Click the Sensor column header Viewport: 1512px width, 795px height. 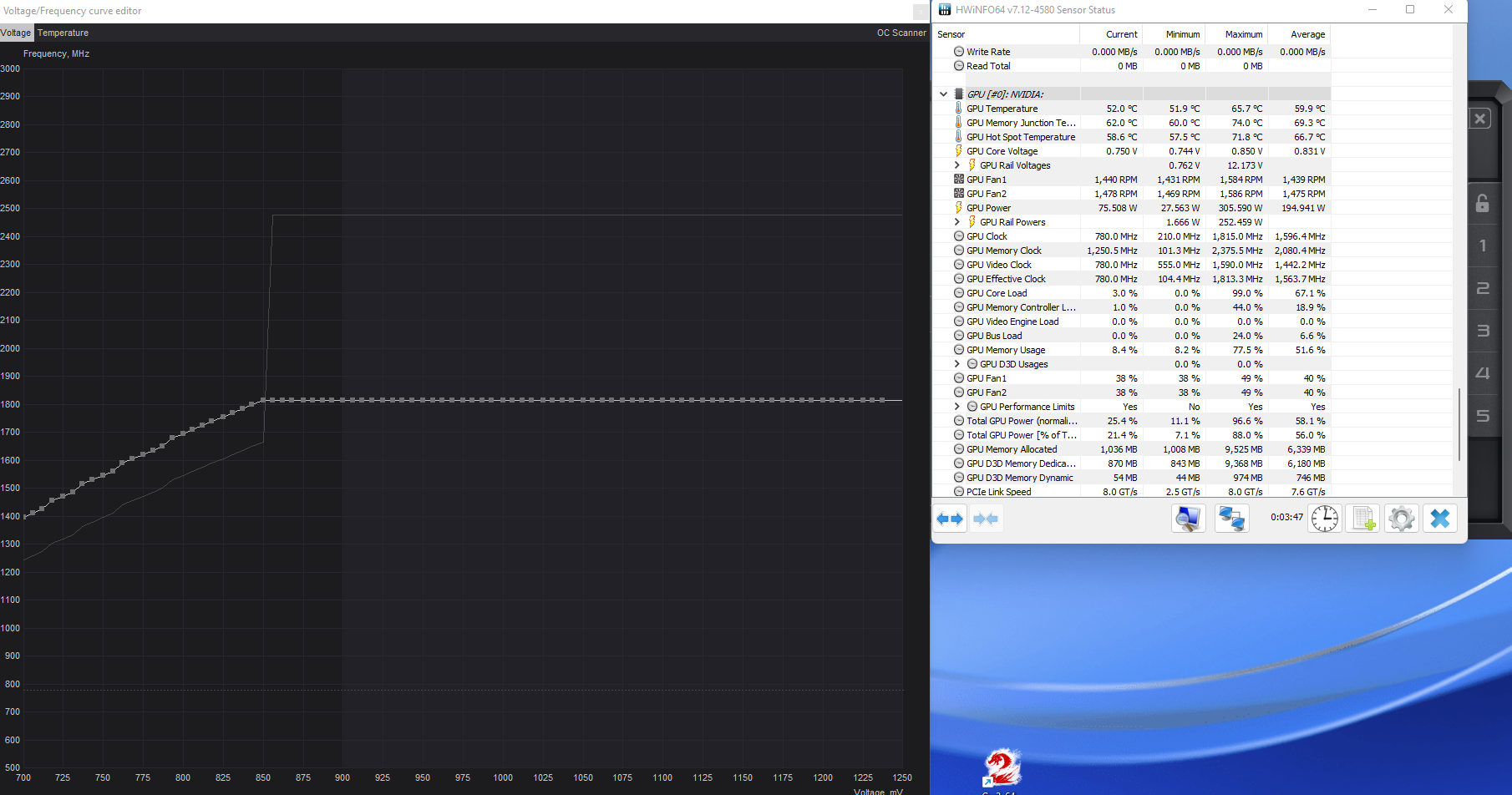pos(1006,34)
